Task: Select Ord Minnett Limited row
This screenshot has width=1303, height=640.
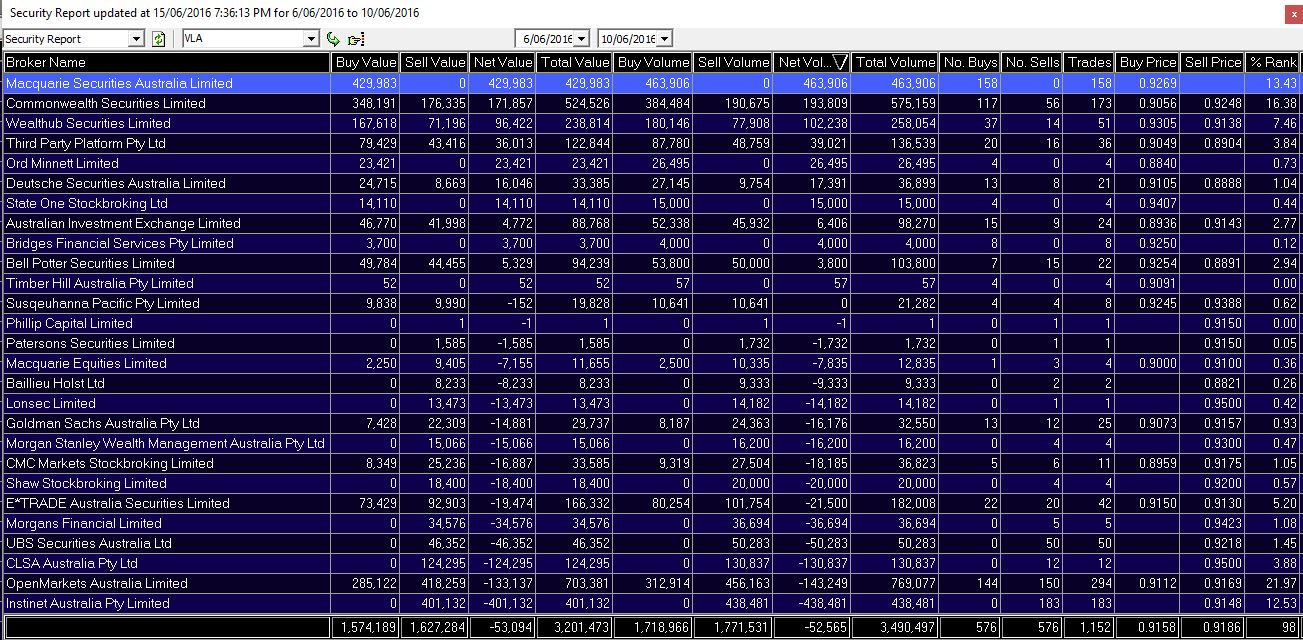Action: [651, 163]
